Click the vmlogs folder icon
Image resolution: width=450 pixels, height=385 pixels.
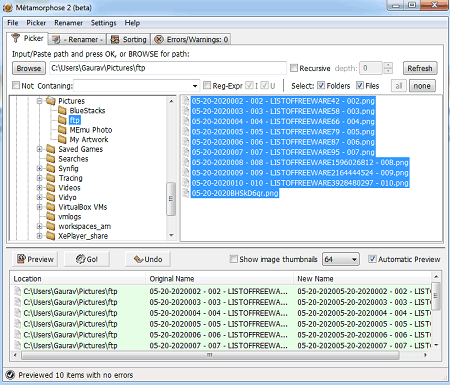(51, 217)
